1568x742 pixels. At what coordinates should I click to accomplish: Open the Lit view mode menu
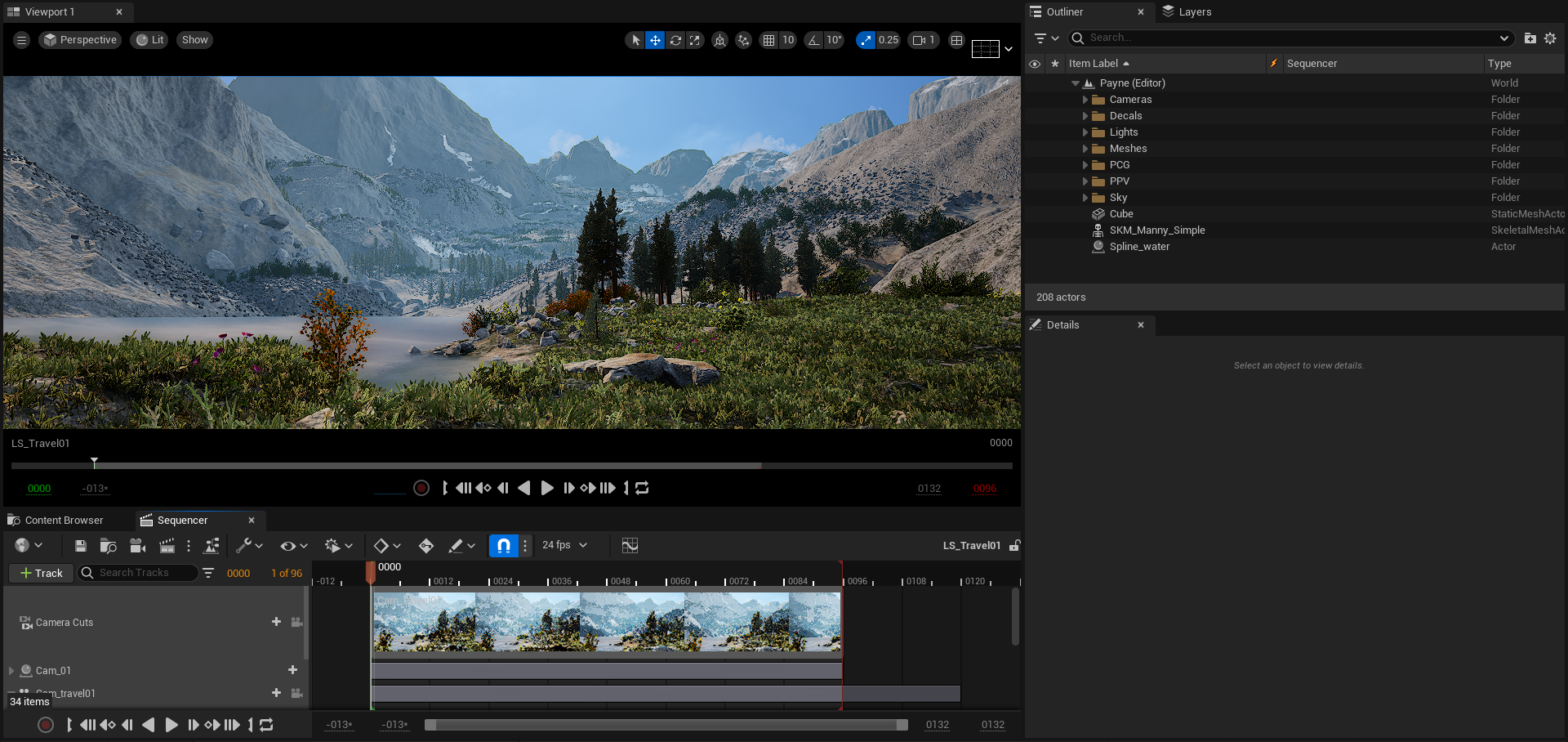coord(149,40)
